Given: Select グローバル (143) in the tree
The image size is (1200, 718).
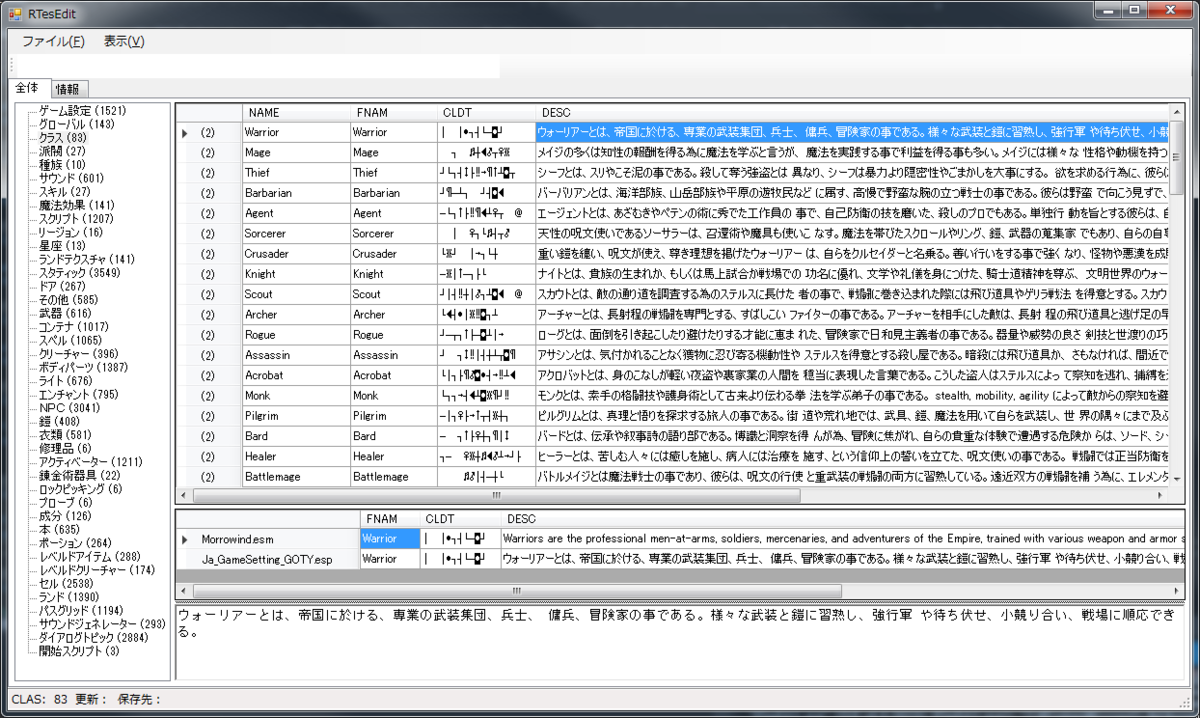Looking at the screenshot, I should [x=76, y=124].
